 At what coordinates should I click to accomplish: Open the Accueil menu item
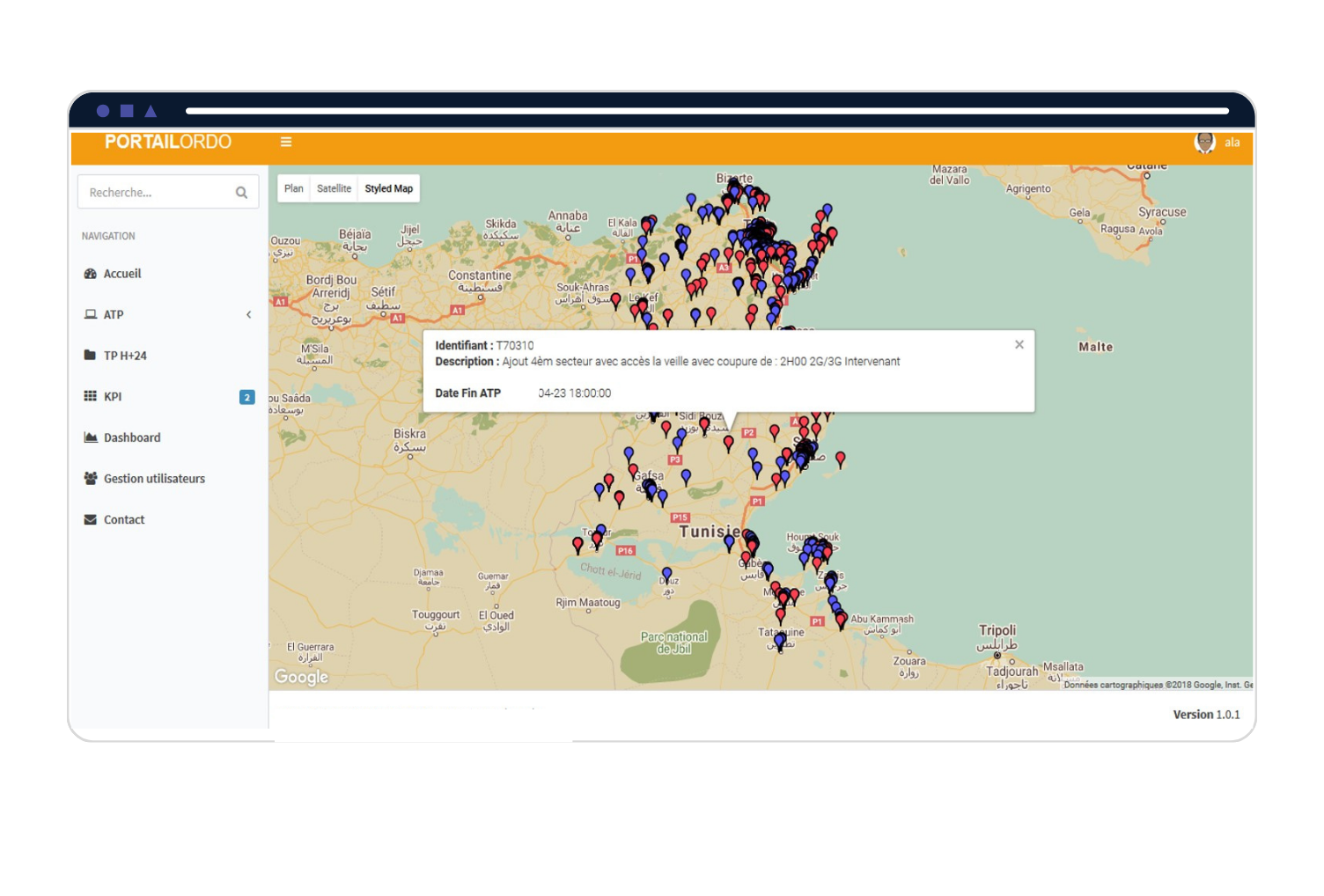click(168, 274)
